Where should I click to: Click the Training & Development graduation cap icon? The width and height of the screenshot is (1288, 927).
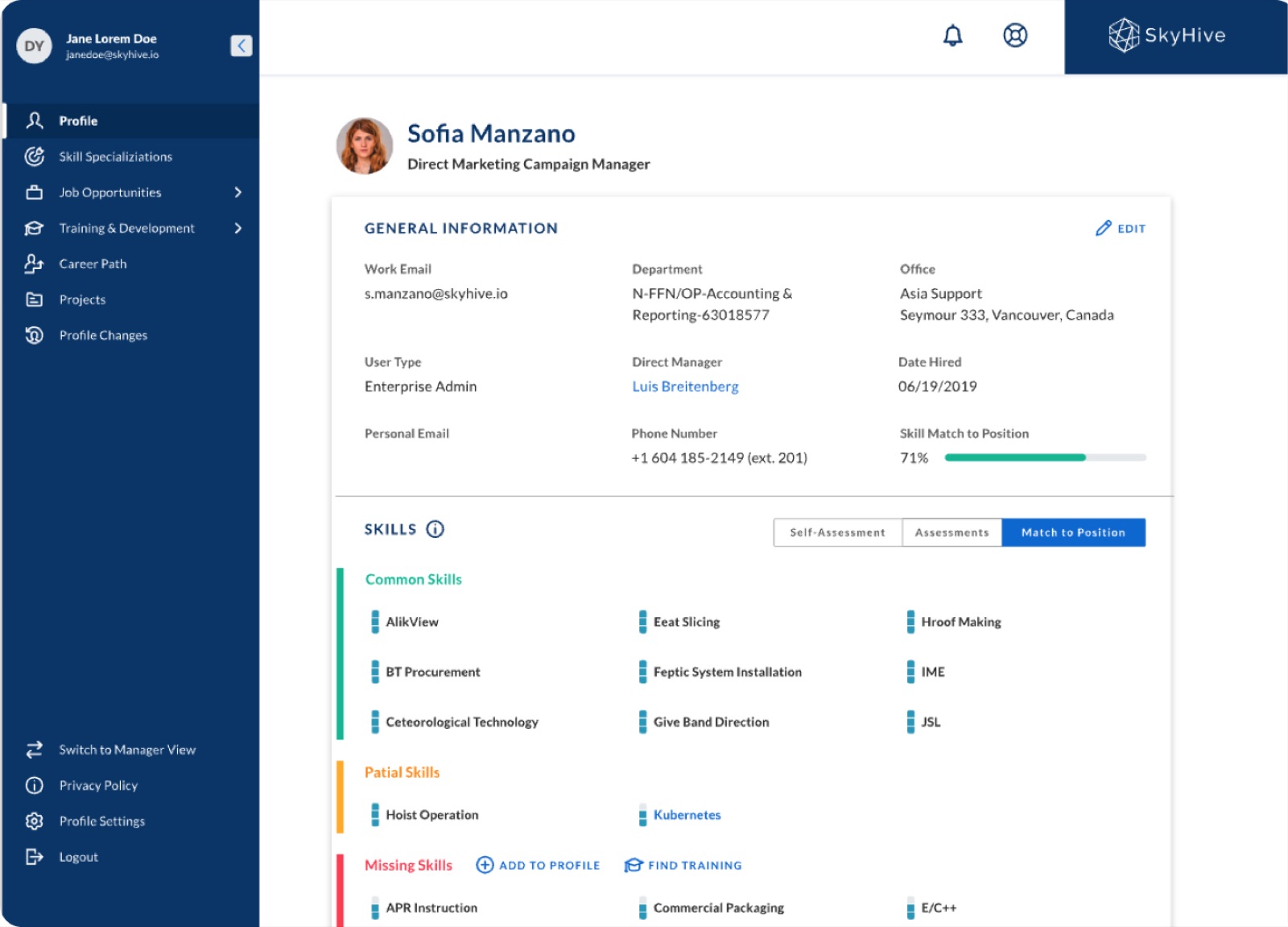pyautogui.click(x=34, y=228)
